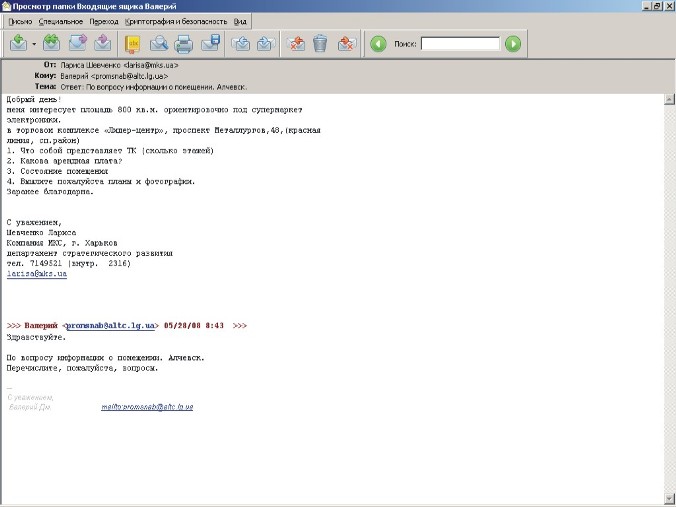
Task: Click the line 'Компания МКС, г. Харьков'
Action: pos(62,243)
